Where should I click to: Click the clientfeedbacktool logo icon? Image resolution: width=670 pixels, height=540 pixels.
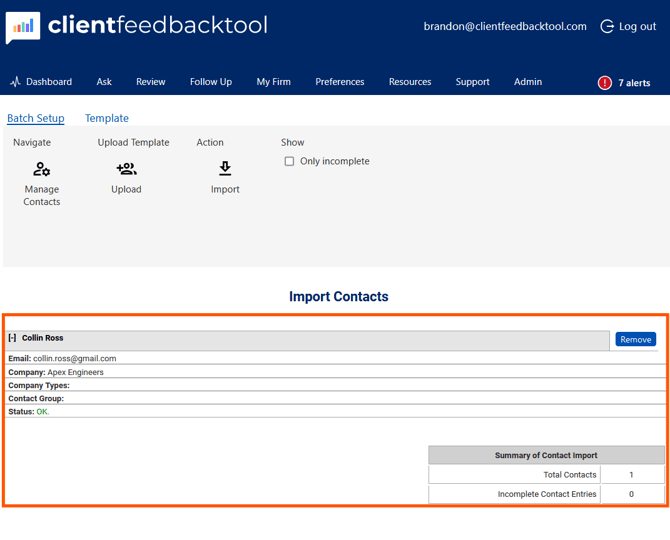click(23, 27)
